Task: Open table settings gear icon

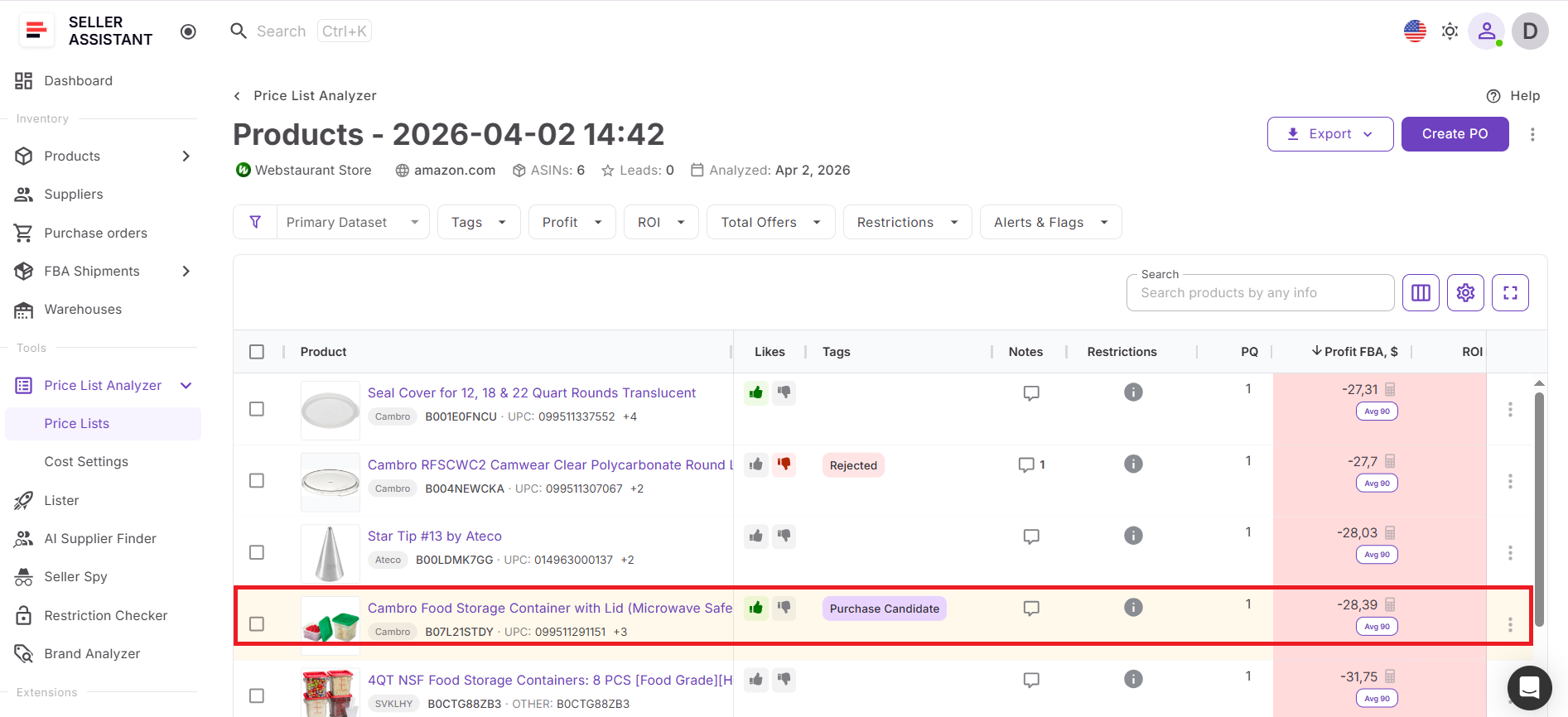Action: click(x=1465, y=293)
